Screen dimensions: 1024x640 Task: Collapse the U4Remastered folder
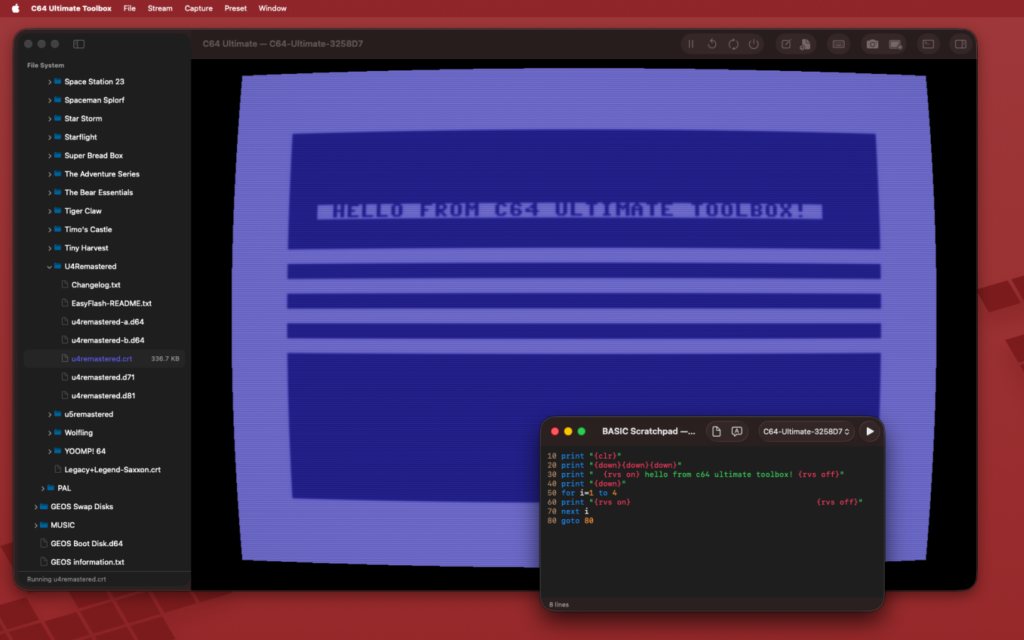click(x=49, y=267)
